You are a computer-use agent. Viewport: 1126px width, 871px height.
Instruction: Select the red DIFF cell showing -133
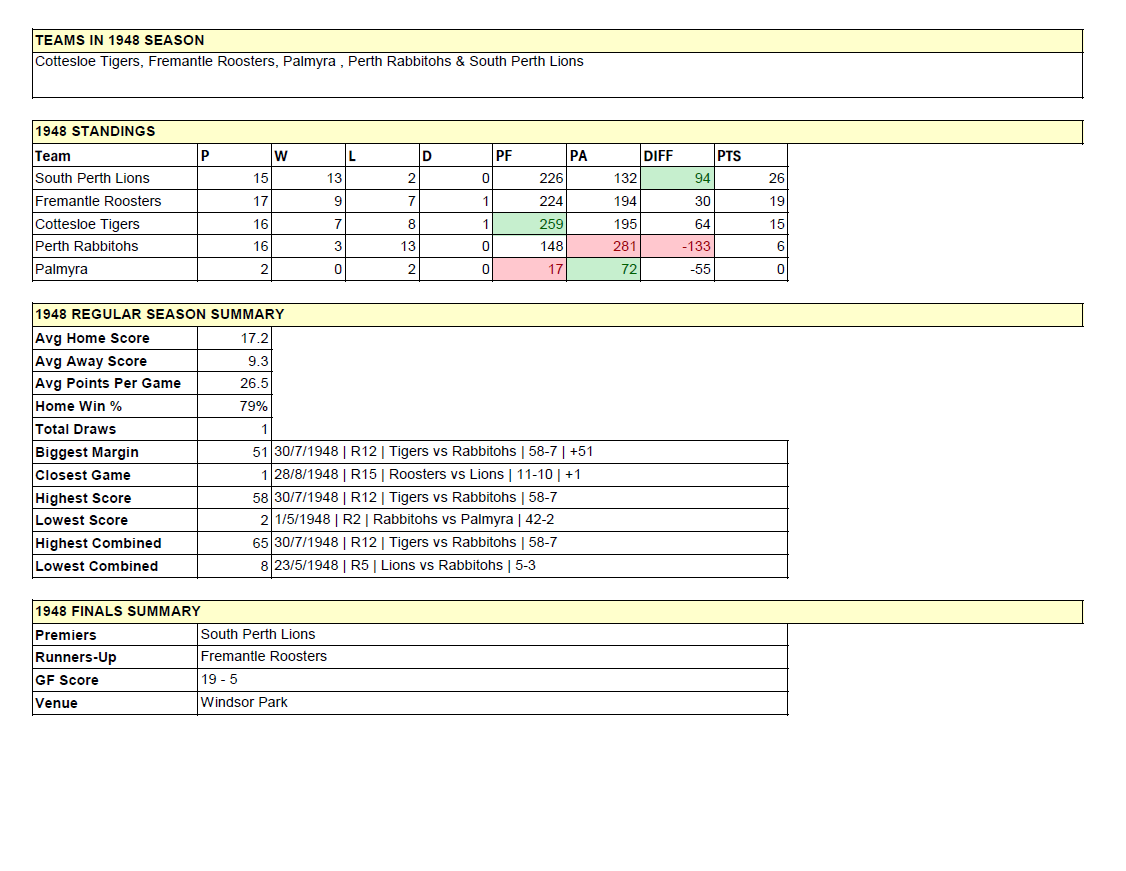(x=677, y=246)
